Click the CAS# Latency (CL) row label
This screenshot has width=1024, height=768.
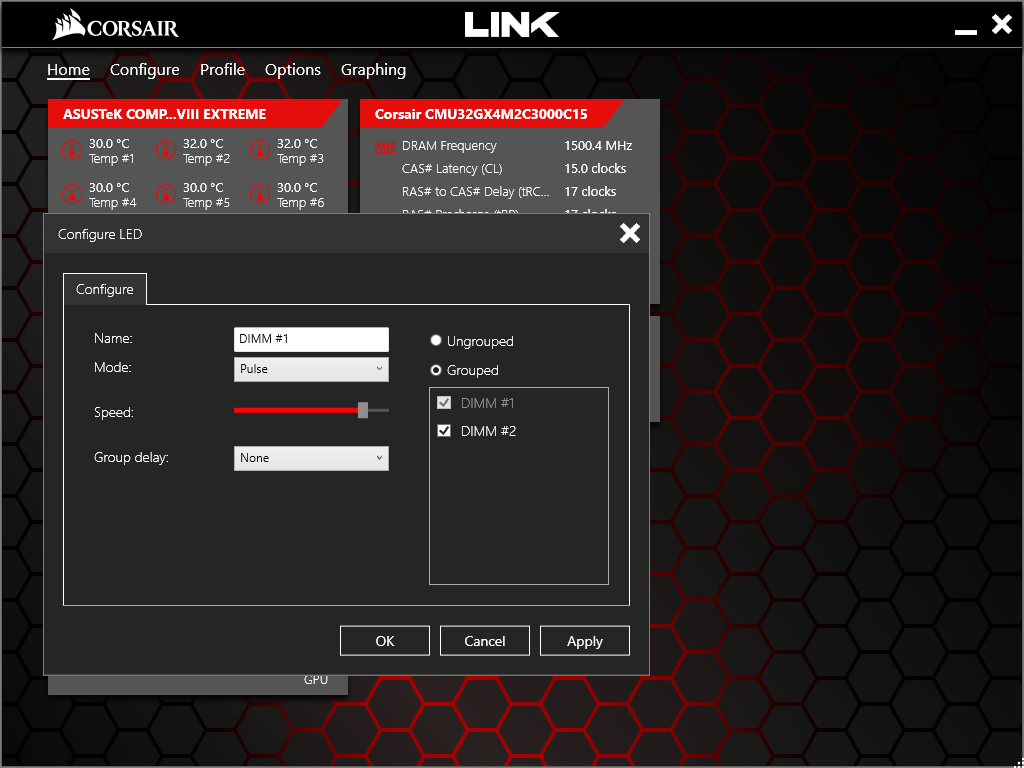pos(452,168)
